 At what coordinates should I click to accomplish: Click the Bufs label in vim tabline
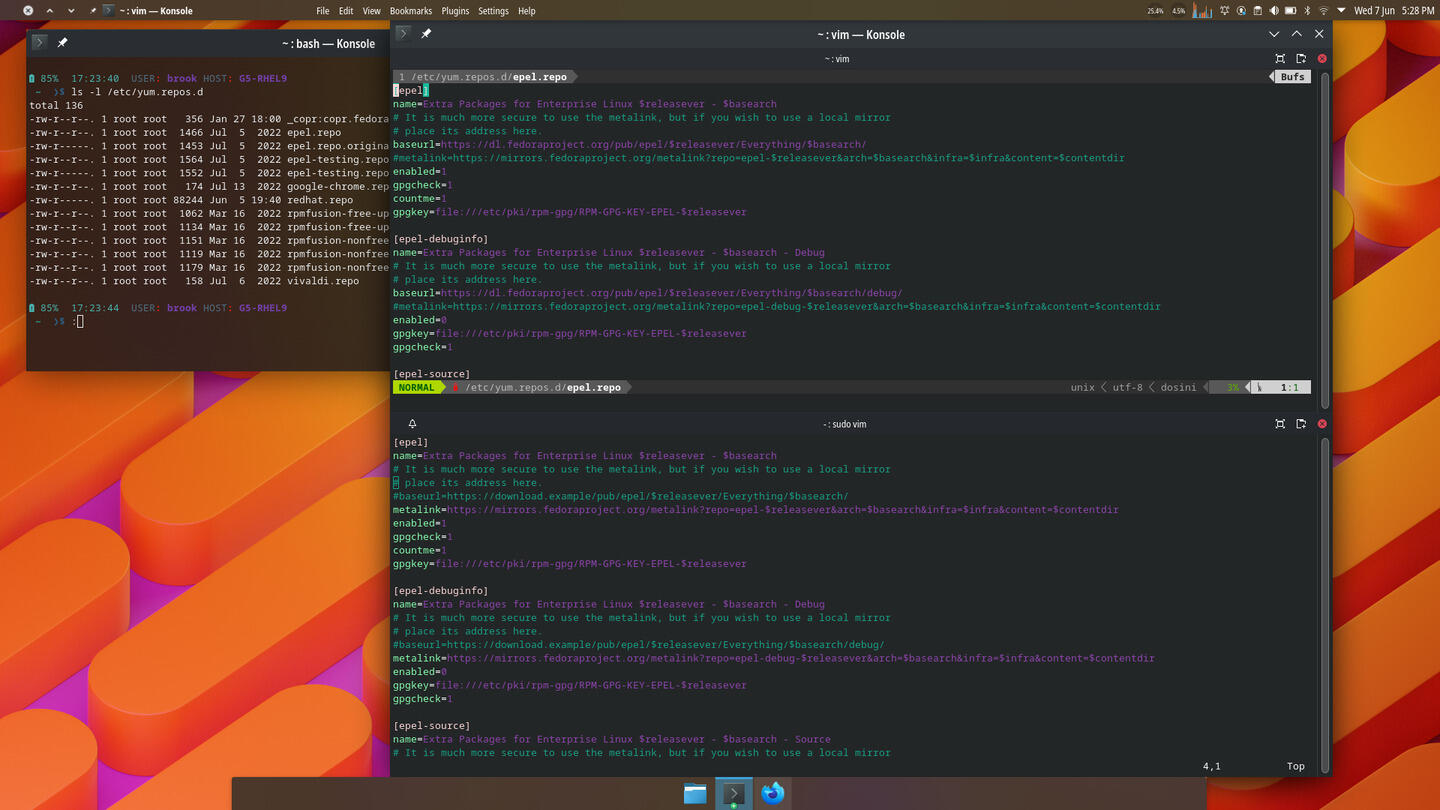pos(1292,77)
